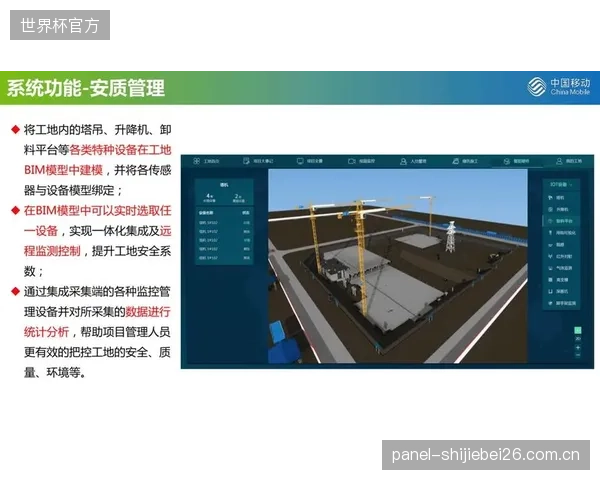
Task: Click the device item just below 卸料平台
Action: (561, 233)
